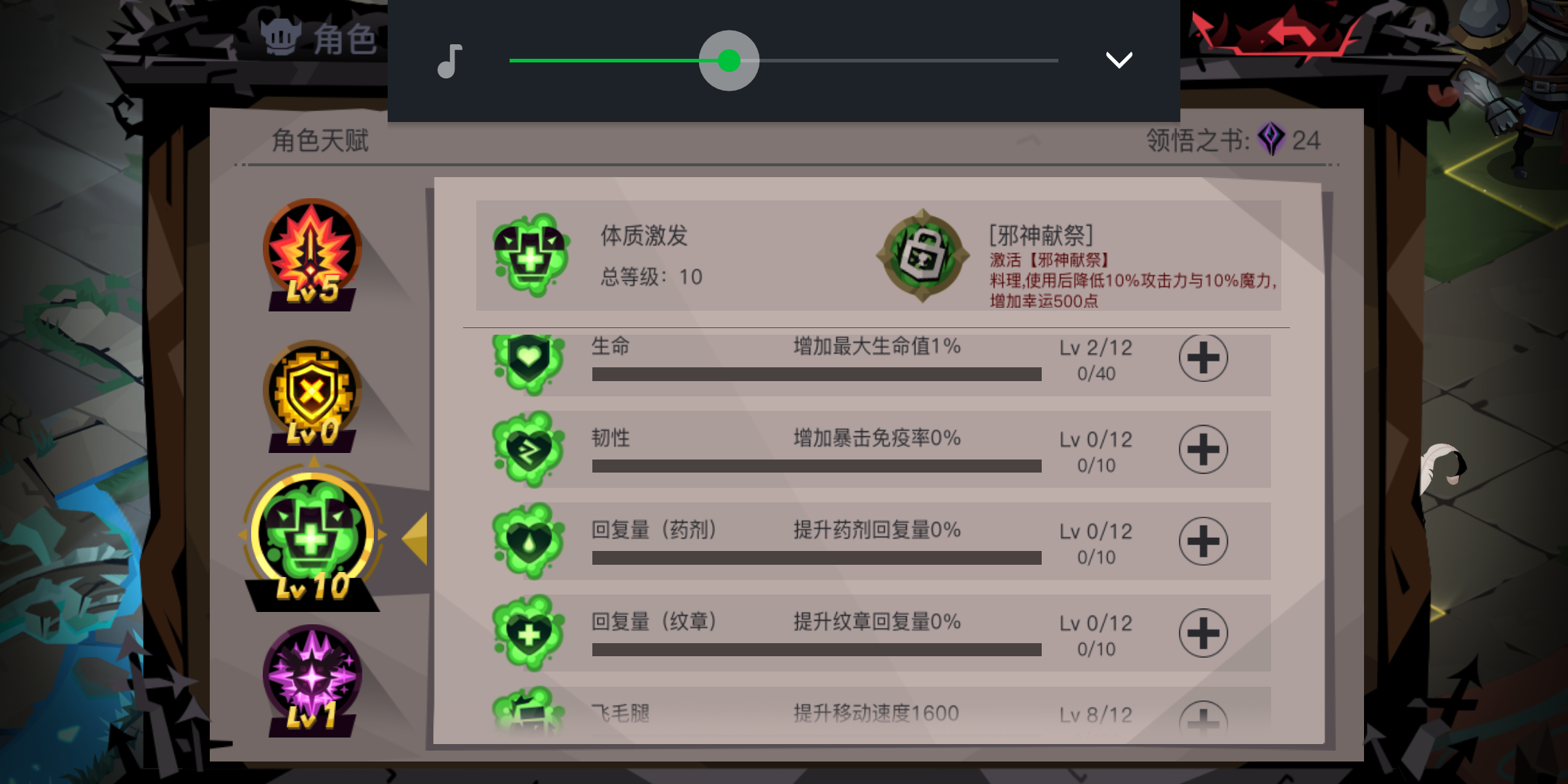The width and height of the screenshot is (1568, 784).
Task: Add a level to 韧性 with plus button
Action: coord(1203,449)
